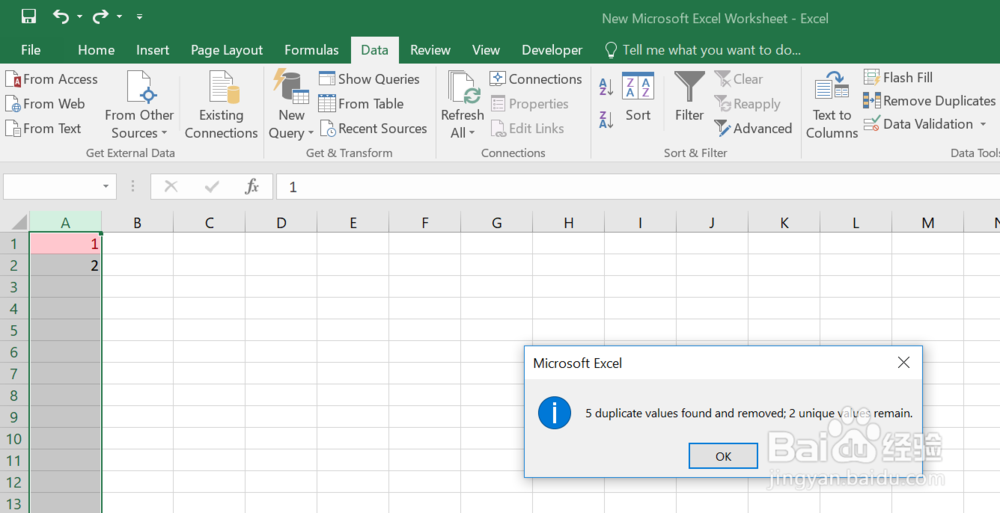1000x513 pixels.
Task: Toggle the Filter funnel button
Action: pyautogui.click(x=689, y=97)
